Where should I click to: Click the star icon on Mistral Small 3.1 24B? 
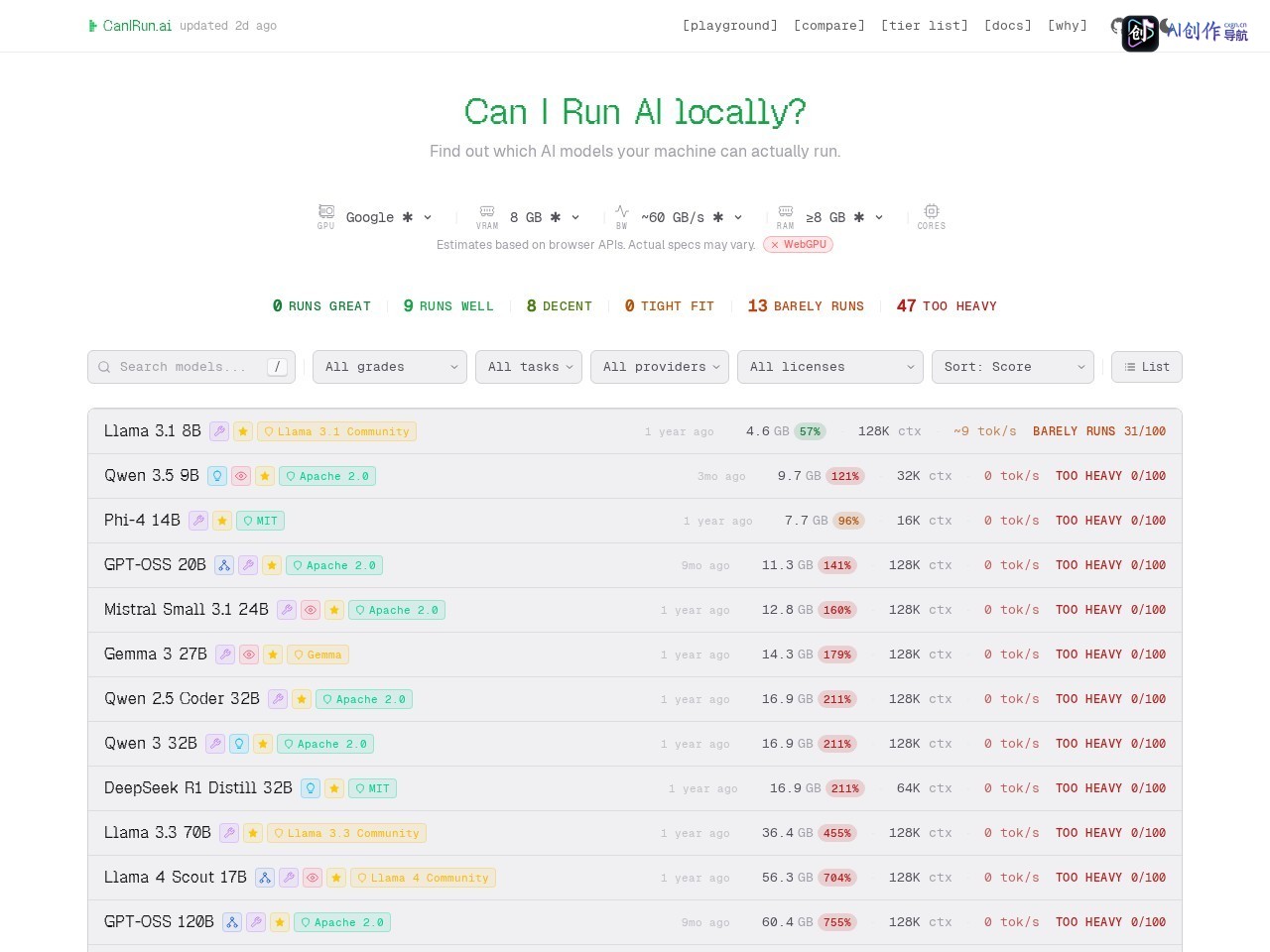click(x=334, y=610)
